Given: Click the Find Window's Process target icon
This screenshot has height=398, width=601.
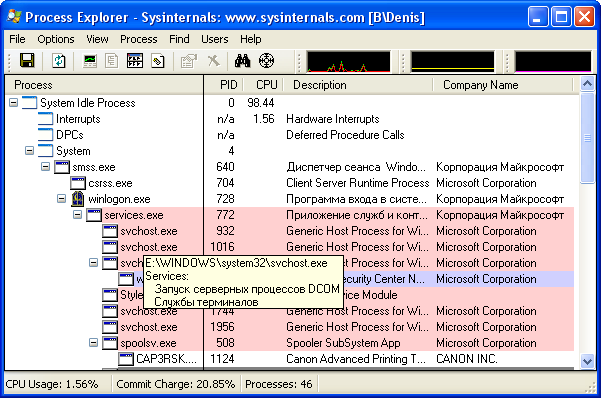Looking at the screenshot, I should click(266, 61).
